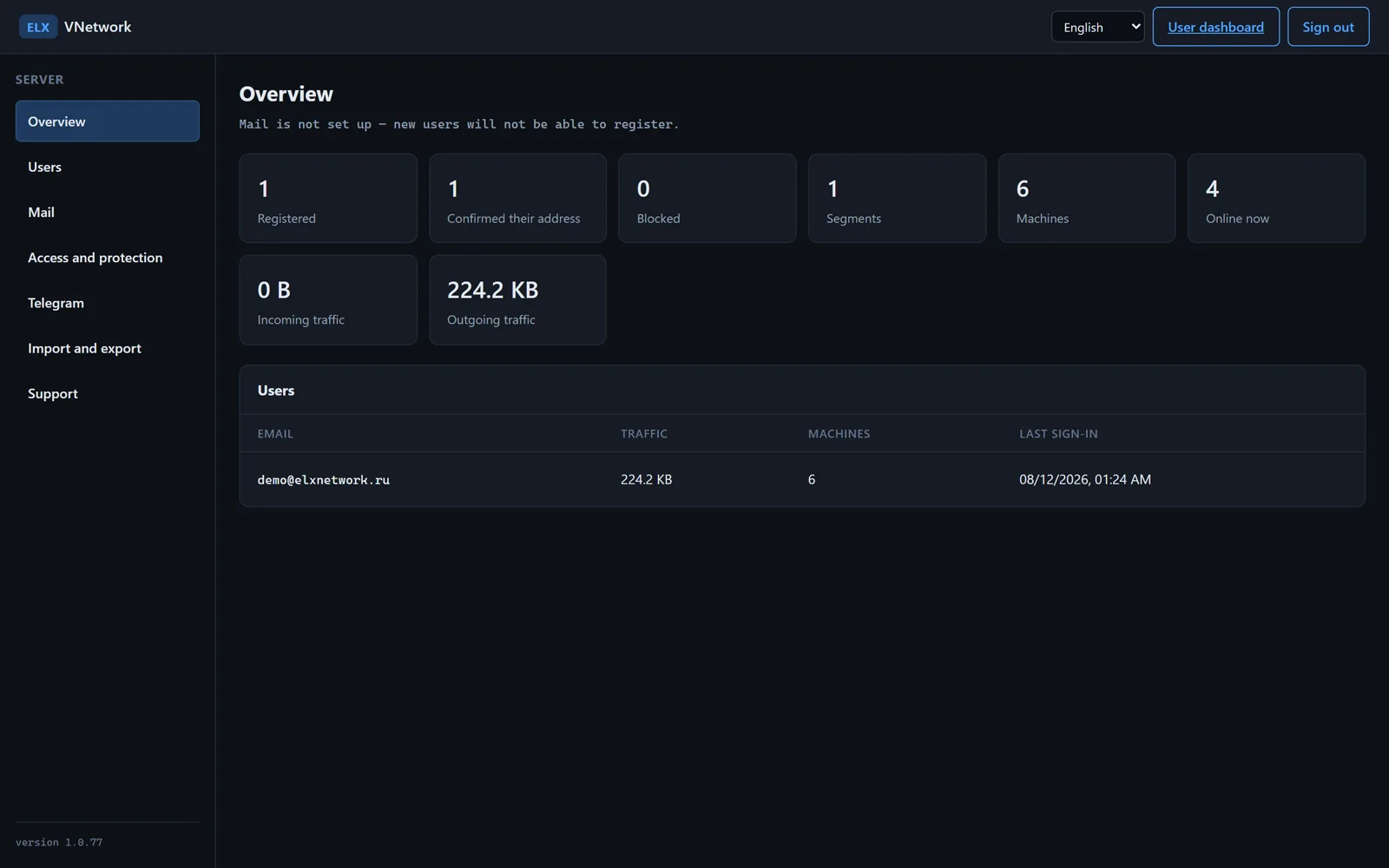The height and width of the screenshot is (868, 1389).
Task: Click the VNetwork brand name
Action: click(98, 27)
